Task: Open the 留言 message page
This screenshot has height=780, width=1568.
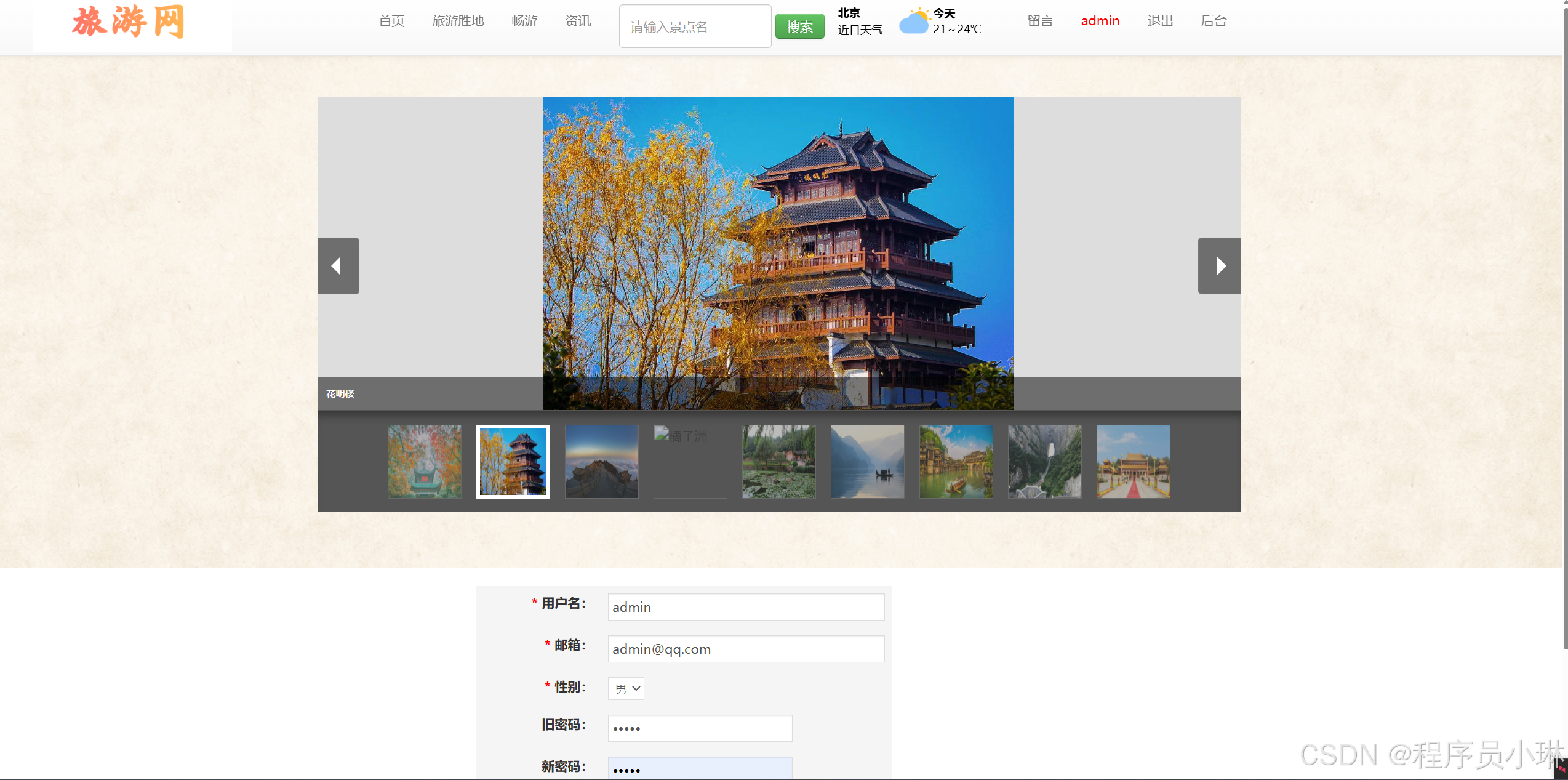Action: [1040, 20]
